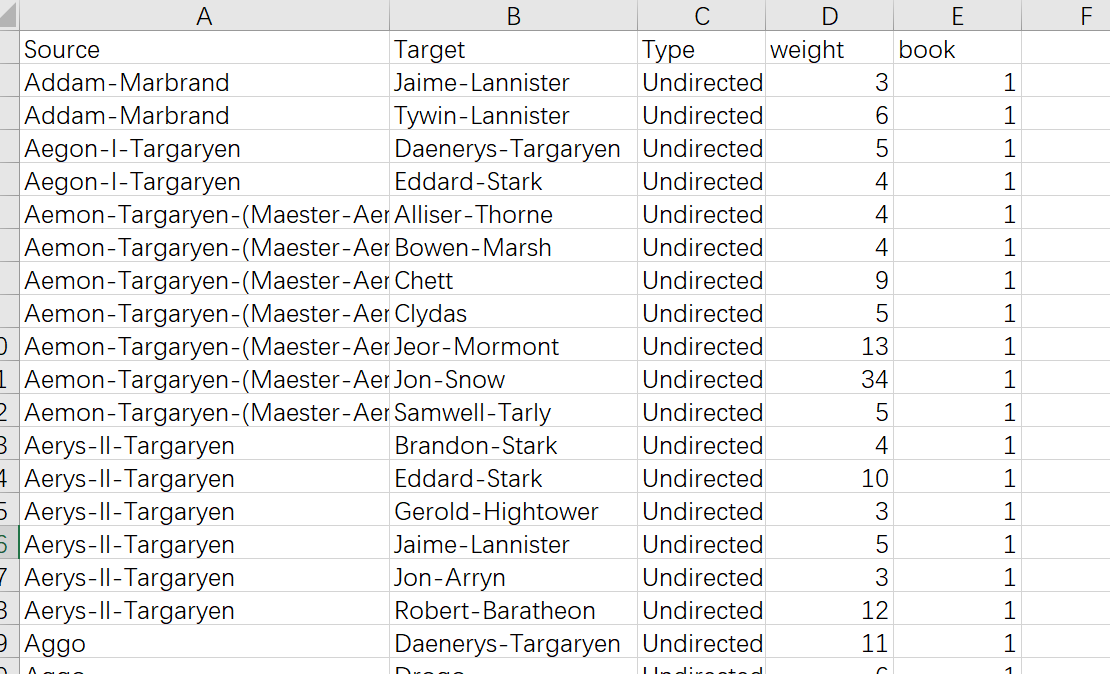Select the cell with weight 34
The image size is (1110, 674).
pos(830,378)
